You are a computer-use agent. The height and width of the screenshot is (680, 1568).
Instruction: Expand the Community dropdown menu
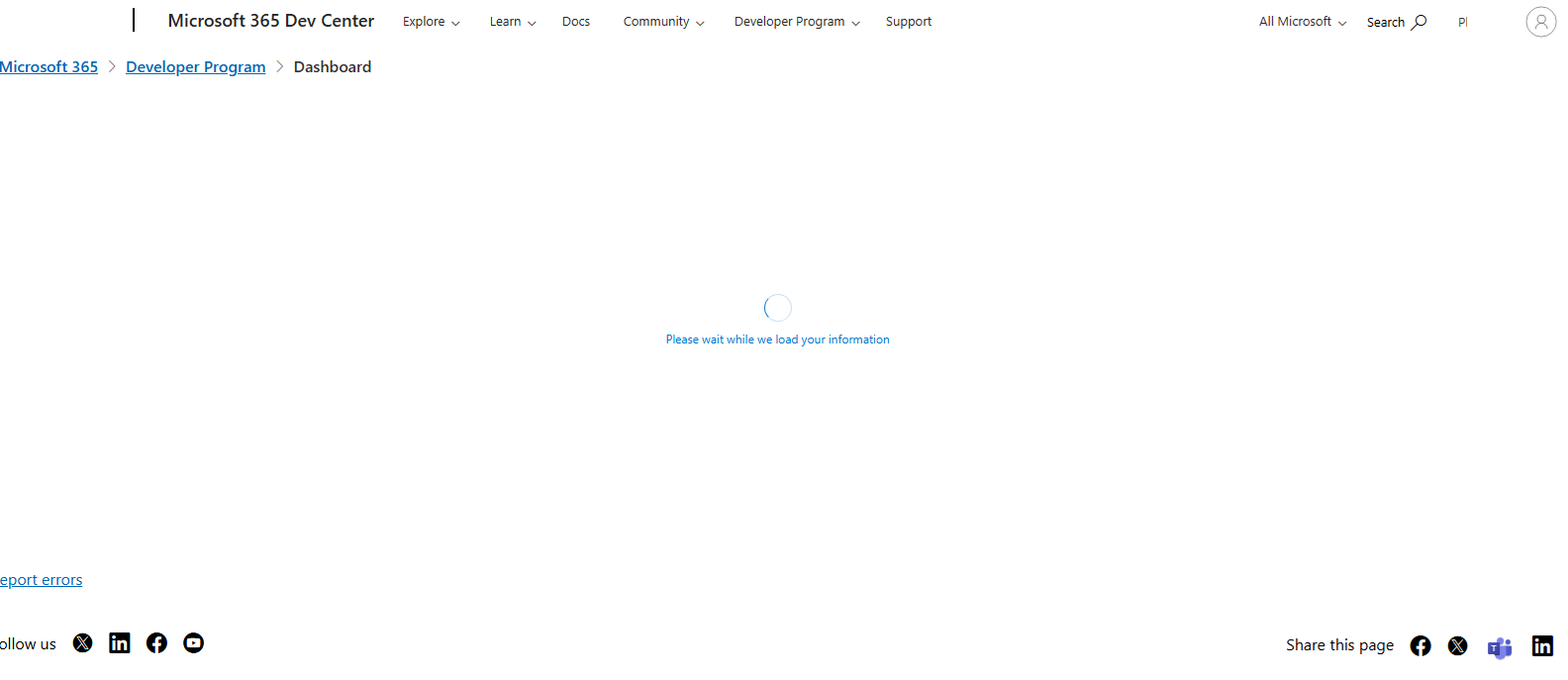click(664, 22)
